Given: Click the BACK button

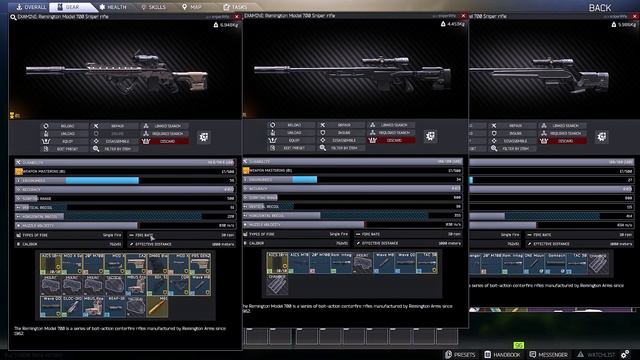Looking at the screenshot, I should click(600, 8).
